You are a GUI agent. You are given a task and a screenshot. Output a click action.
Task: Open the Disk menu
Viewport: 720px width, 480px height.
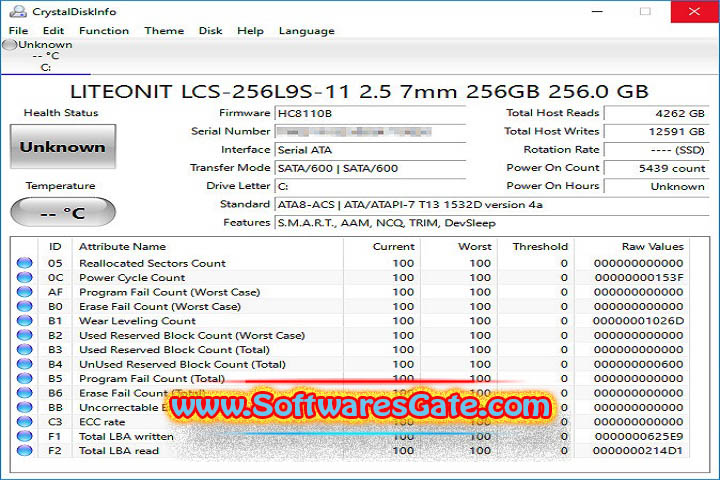[210, 31]
